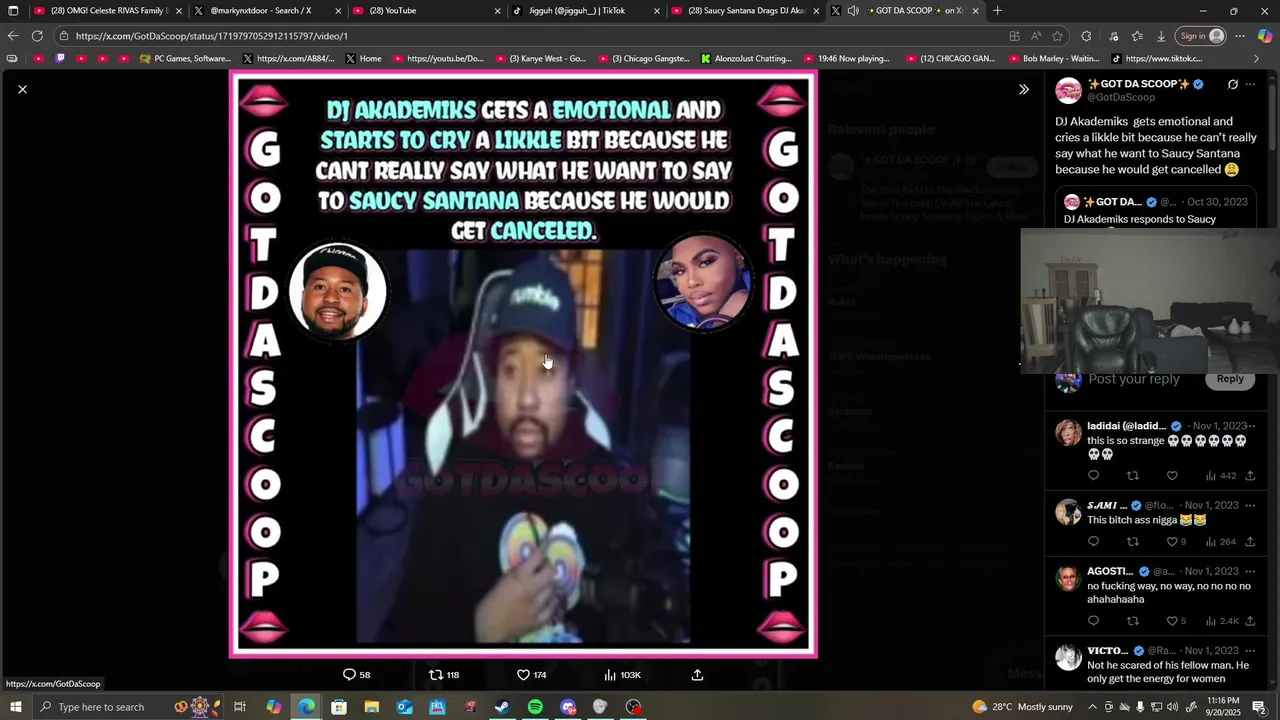Like ladidai's 'this is so strange' comment

(x=1172, y=476)
